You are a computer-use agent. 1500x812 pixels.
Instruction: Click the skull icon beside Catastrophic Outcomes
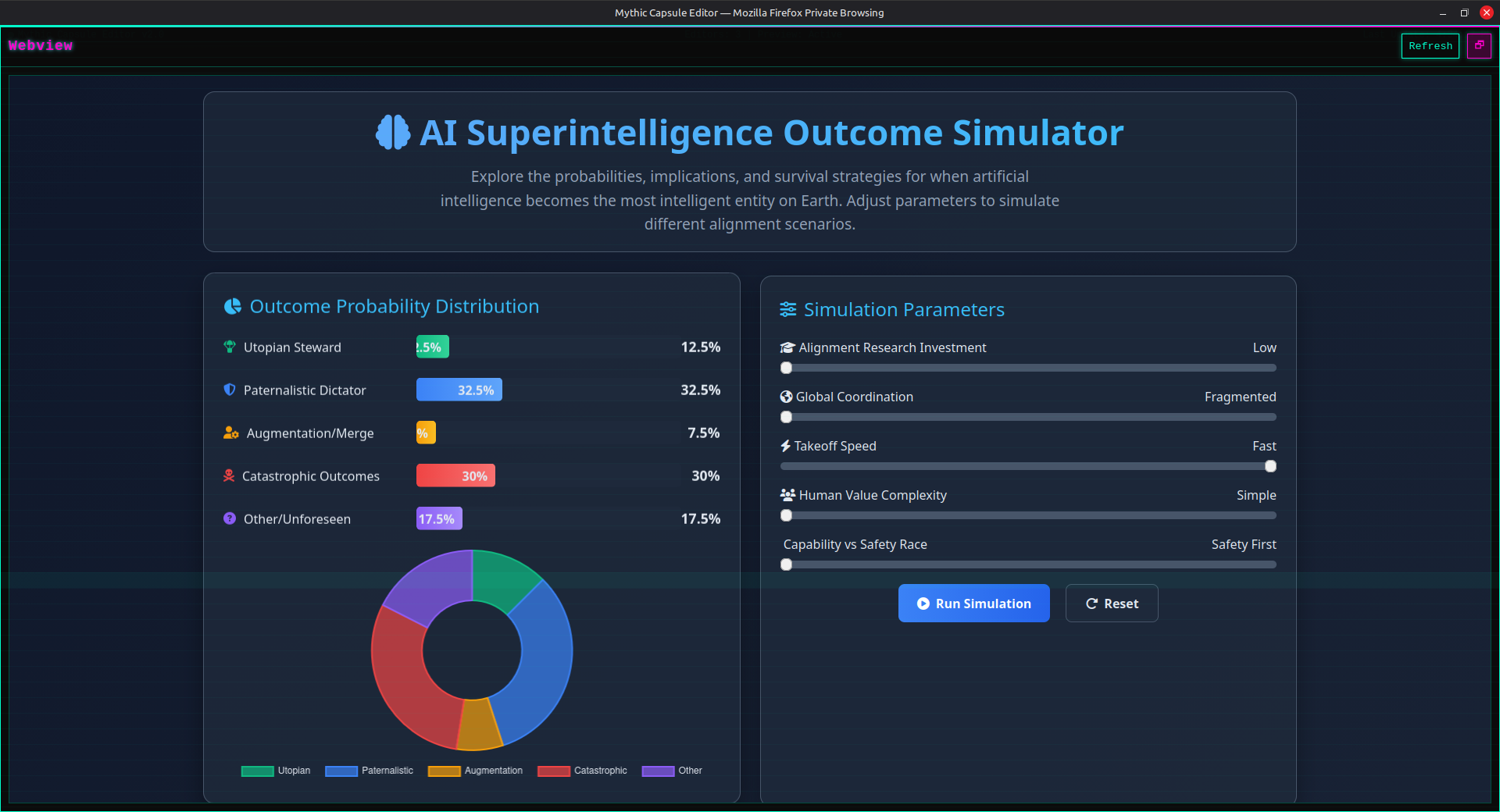point(229,475)
